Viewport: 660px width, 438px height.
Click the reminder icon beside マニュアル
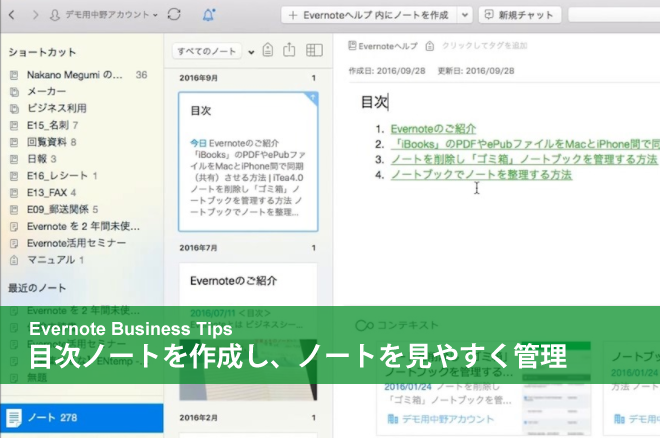[14, 260]
